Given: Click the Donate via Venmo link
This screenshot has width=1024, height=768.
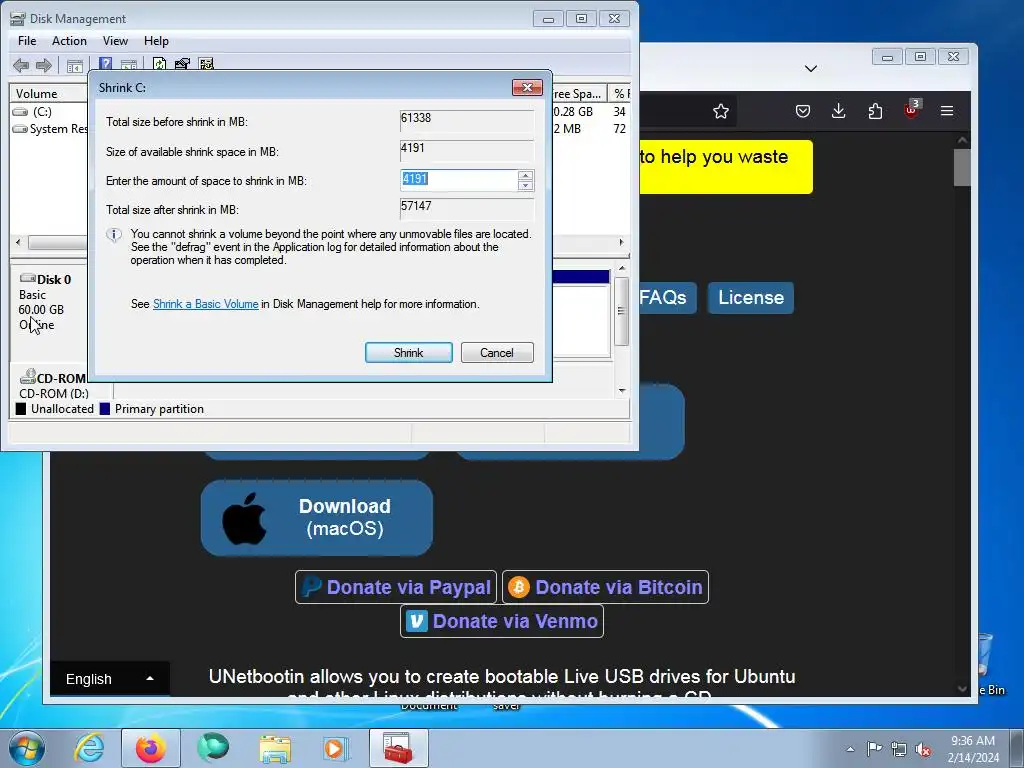Looking at the screenshot, I should 502,621.
